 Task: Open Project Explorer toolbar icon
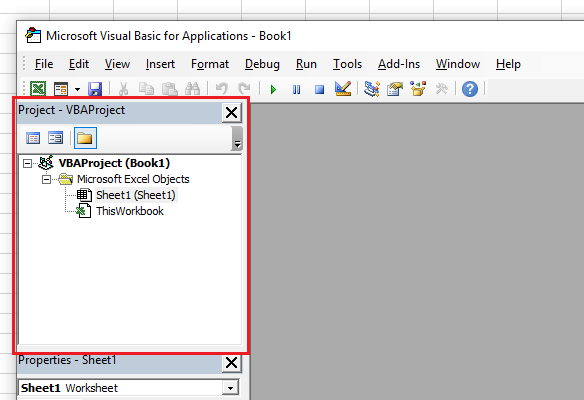click(372, 89)
